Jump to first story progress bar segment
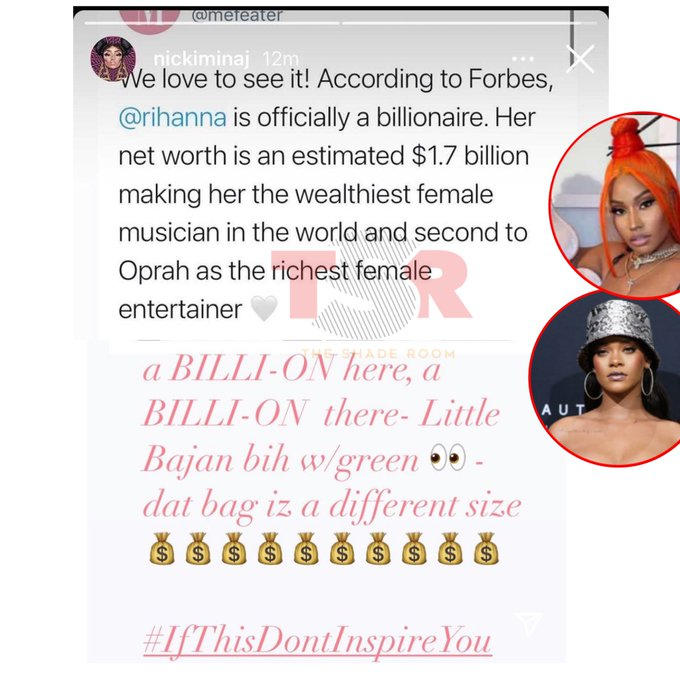This screenshot has height=680, width=680. pos(212,23)
